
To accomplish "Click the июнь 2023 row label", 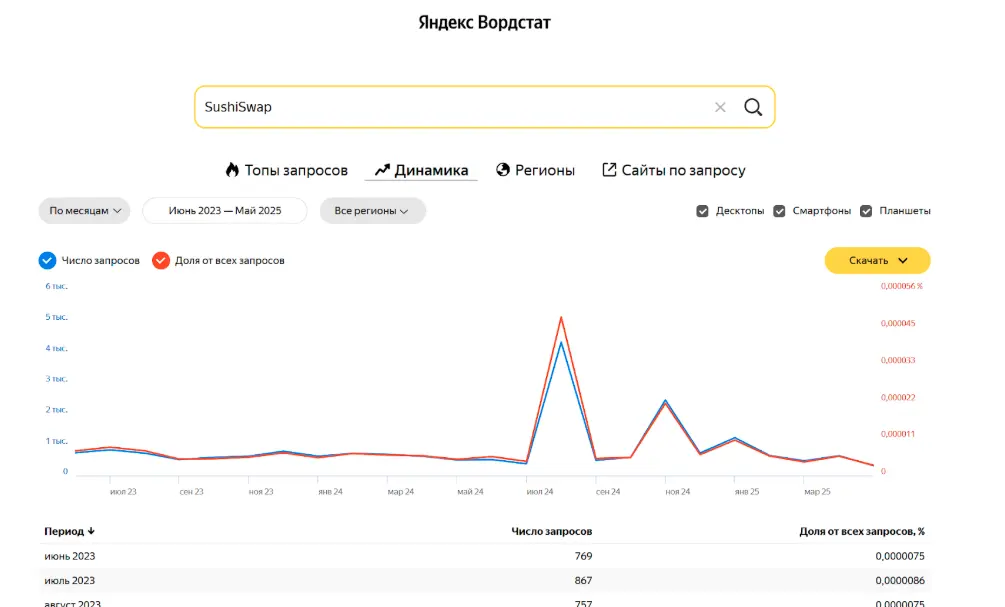I will (69, 556).
